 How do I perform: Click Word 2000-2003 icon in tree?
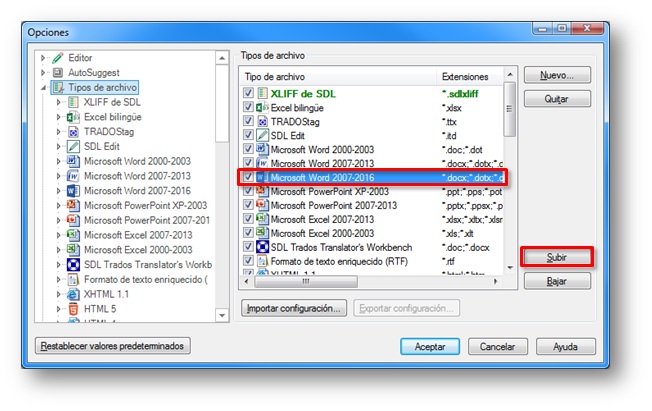[x=73, y=161]
